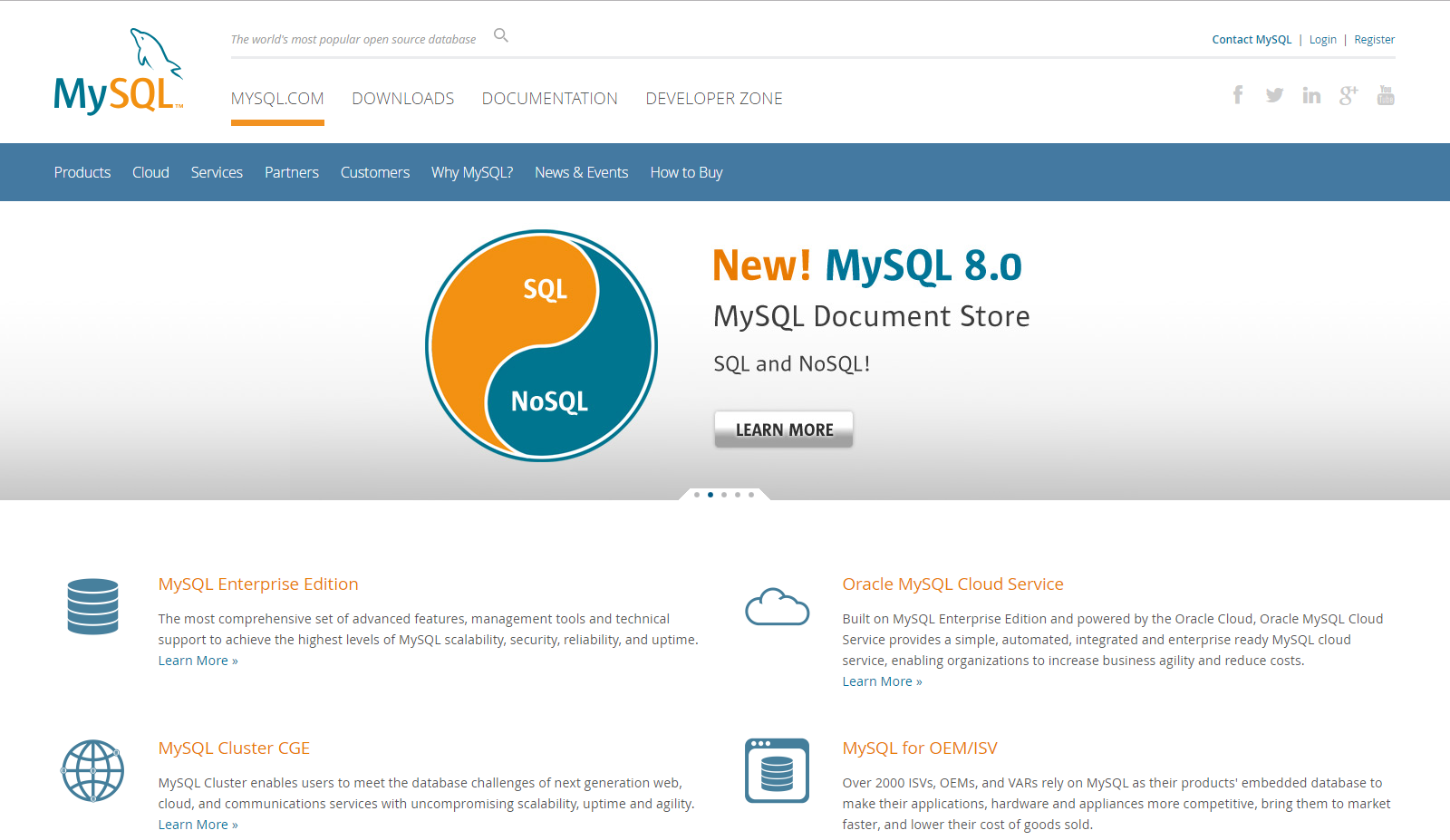
Task: Select the third carousel slide dot
Action: [724, 495]
